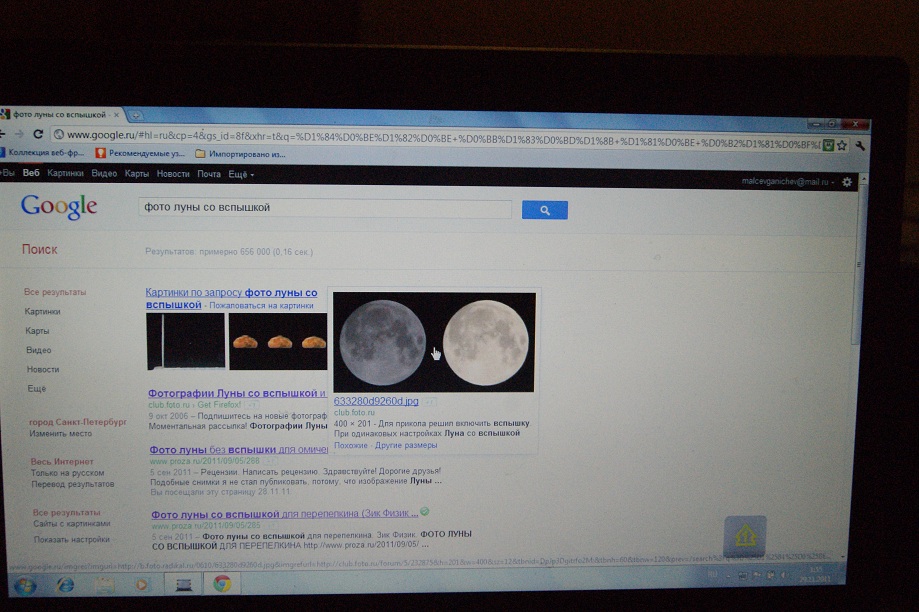This screenshot has height=612, width=919.
Task: Go forward with the browser arrow
Action: click(19, 134)
